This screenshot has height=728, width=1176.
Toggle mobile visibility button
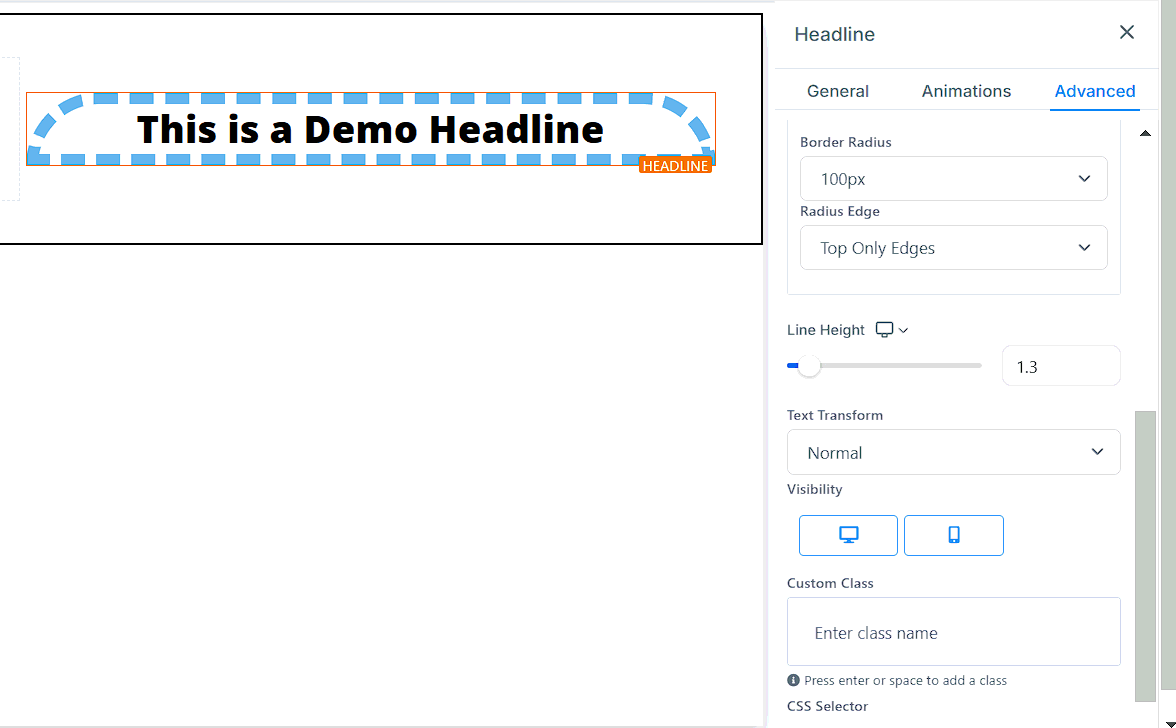[953, 535]
